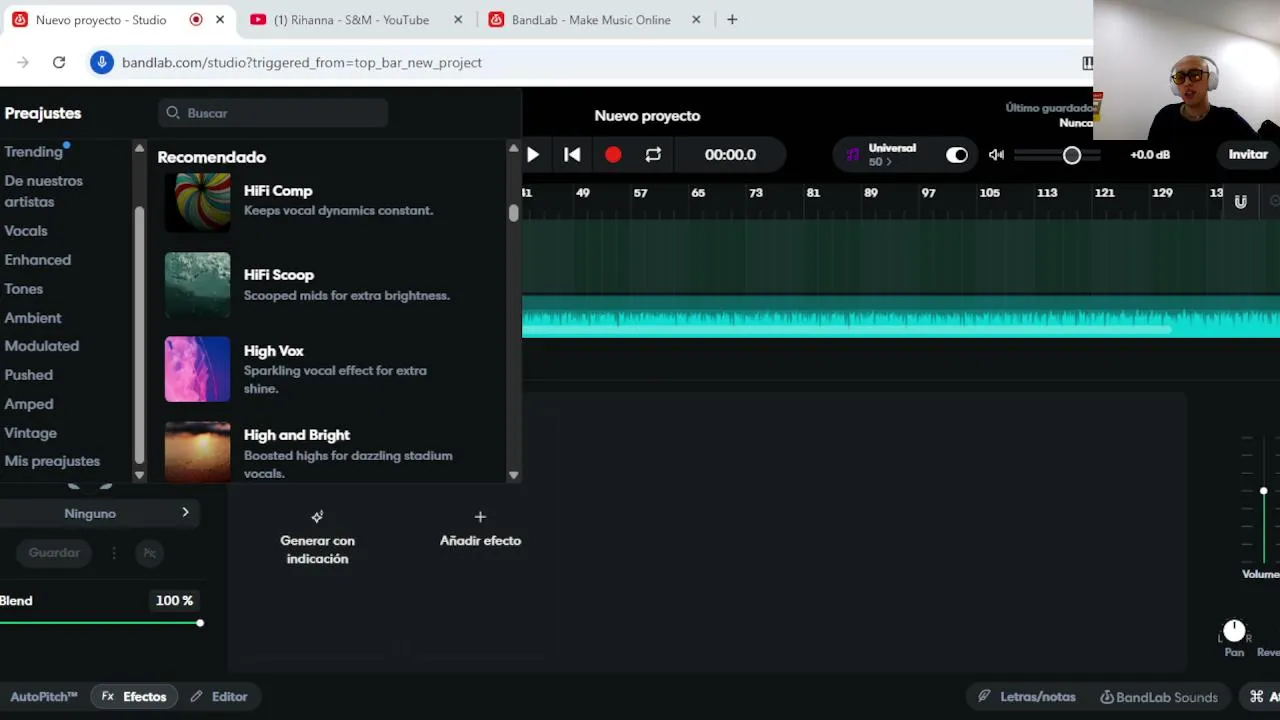
Task: Click the Nuevo proyecto project title
Action: (647, 116)
